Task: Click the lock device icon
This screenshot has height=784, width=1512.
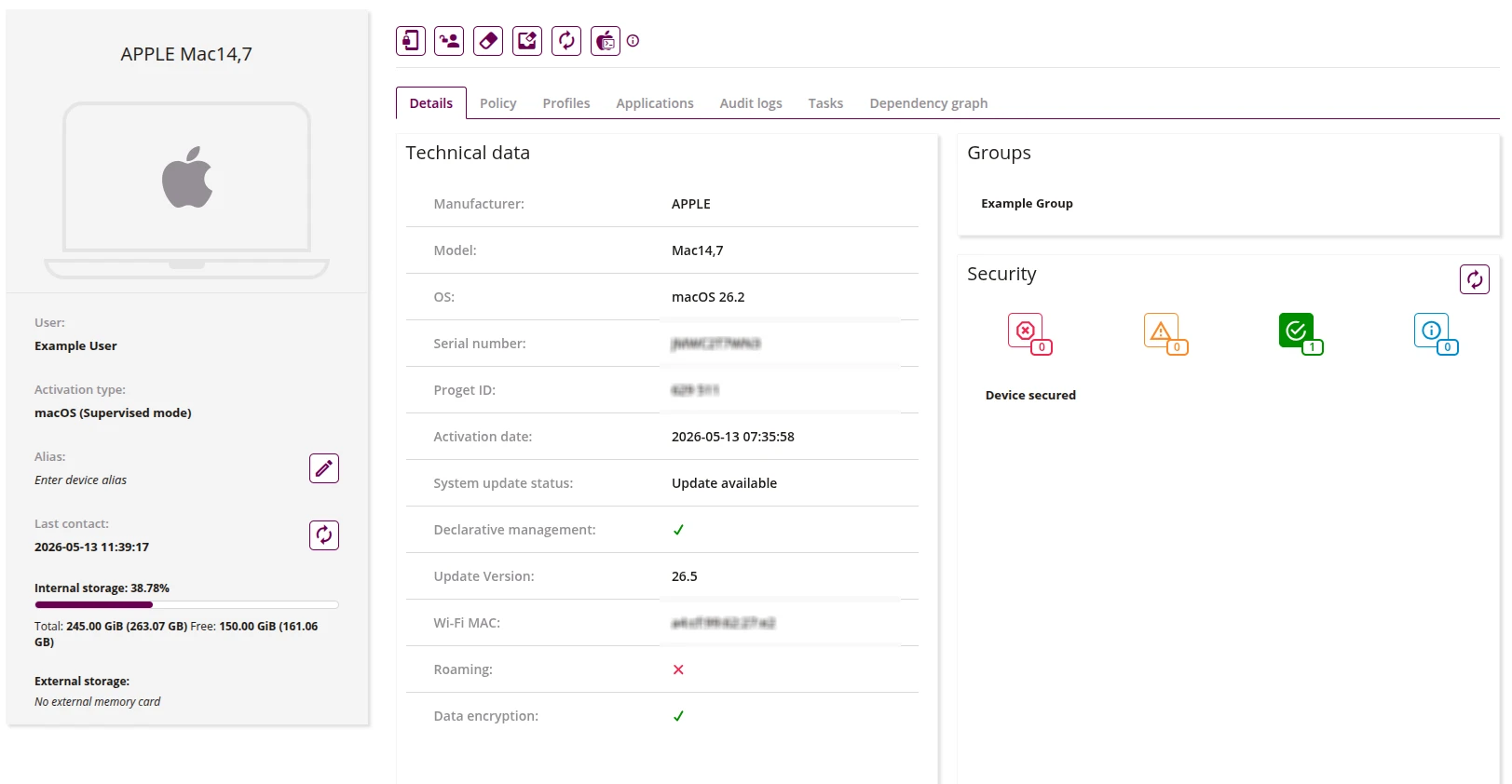Action: point(411,41)
